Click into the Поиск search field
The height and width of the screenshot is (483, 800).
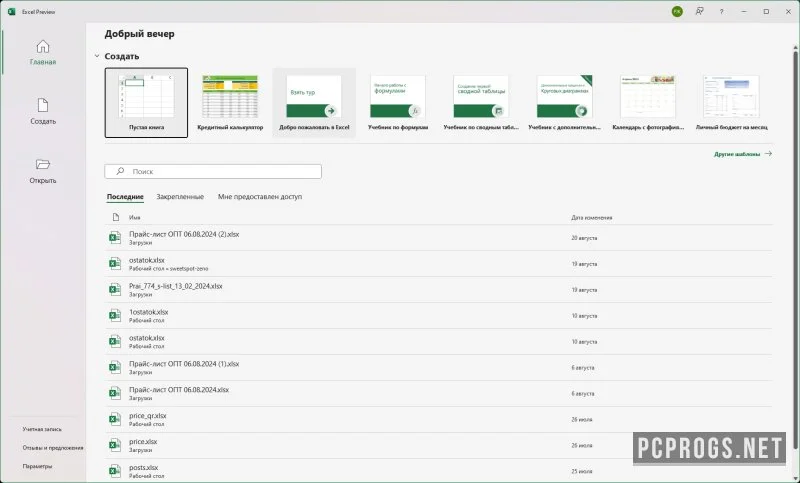(213, 171)
